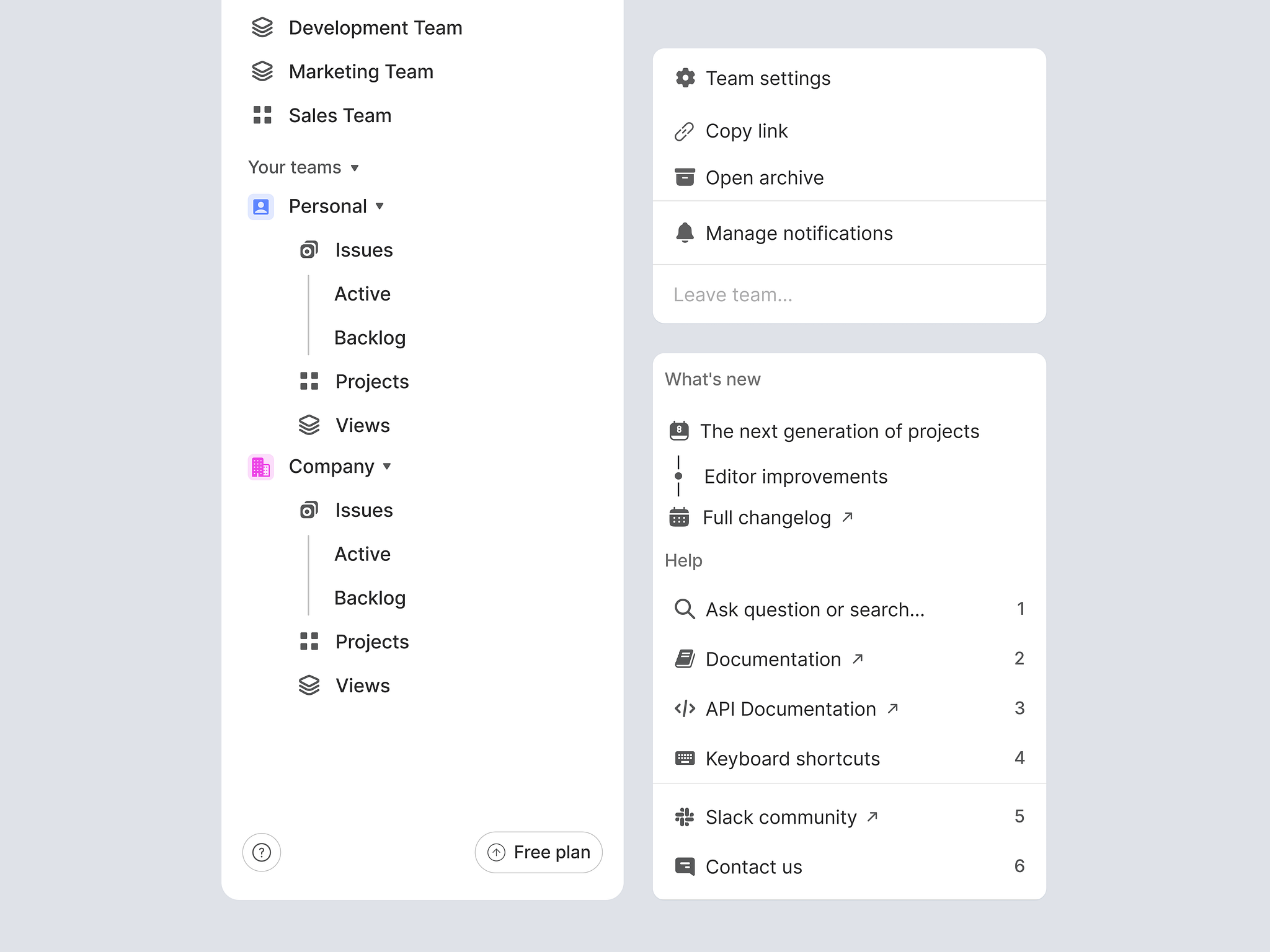Screen dimensions: 1270x952
Task: Click the Free plan upgrade pill
Action: tap(538, 852)
